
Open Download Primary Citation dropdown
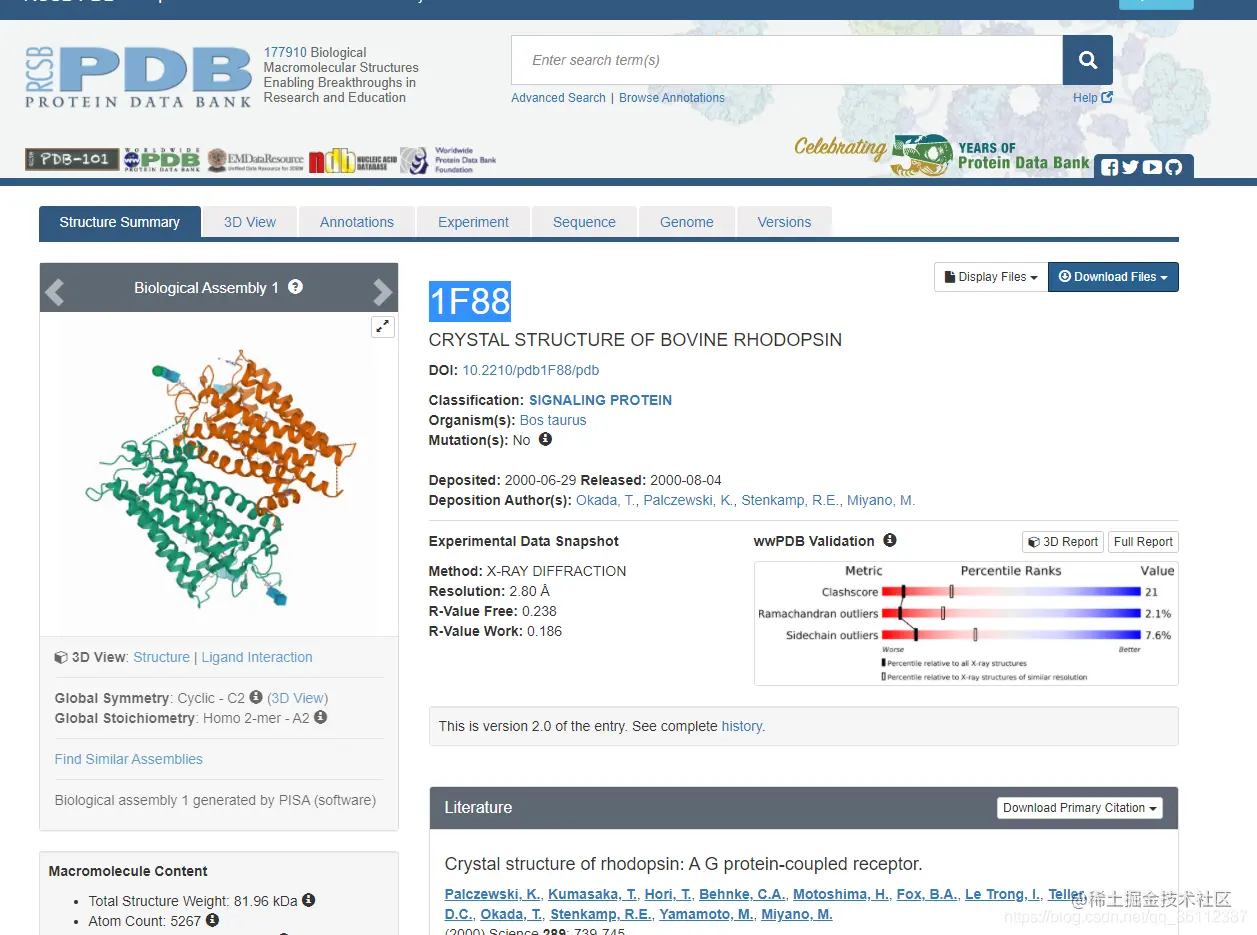1080,808
